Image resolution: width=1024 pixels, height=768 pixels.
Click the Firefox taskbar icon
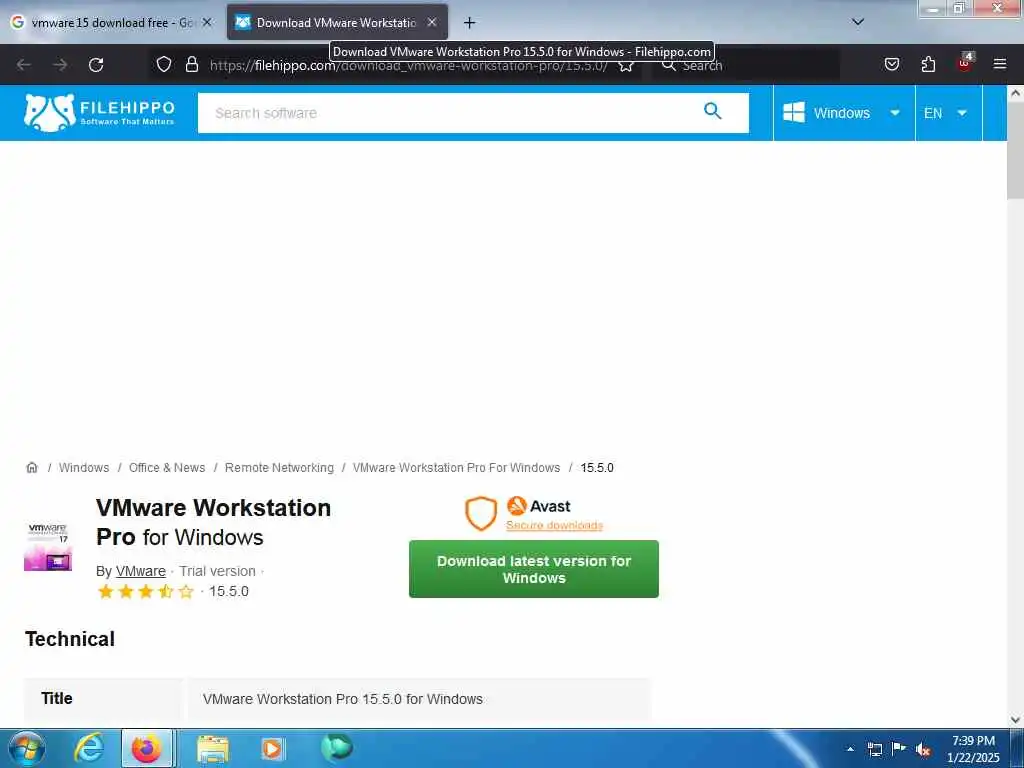click(147, 748)
